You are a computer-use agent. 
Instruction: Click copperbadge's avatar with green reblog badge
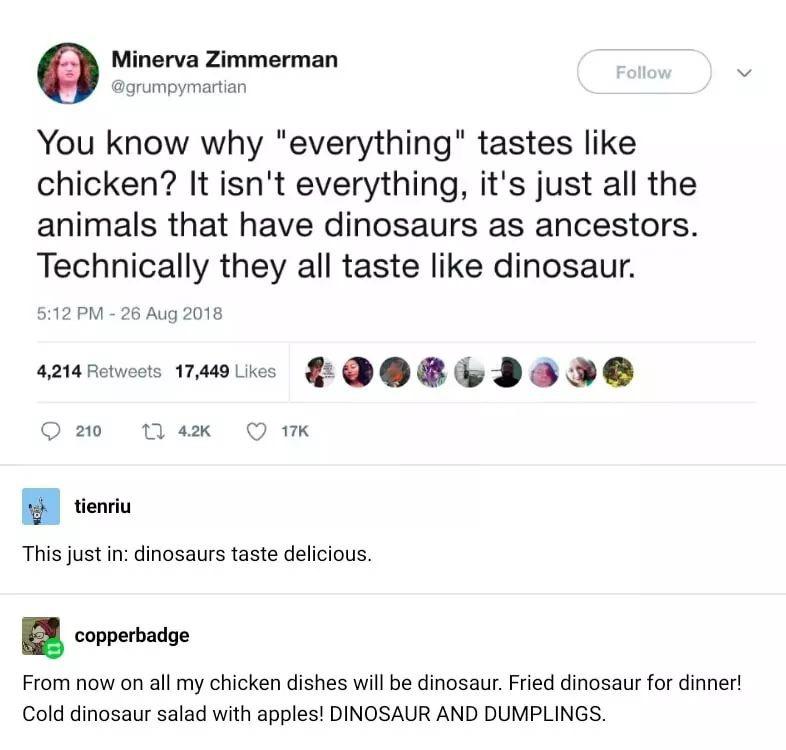pos(41,636)
